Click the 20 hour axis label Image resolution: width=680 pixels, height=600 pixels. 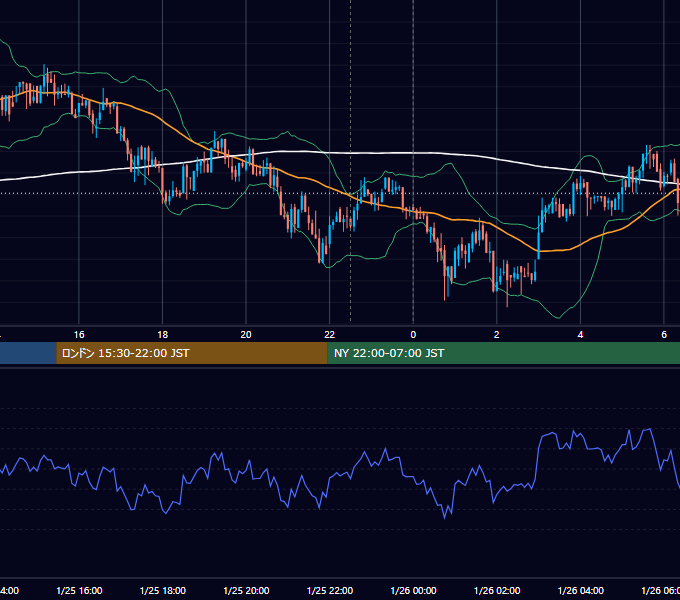tap(246, 334)
